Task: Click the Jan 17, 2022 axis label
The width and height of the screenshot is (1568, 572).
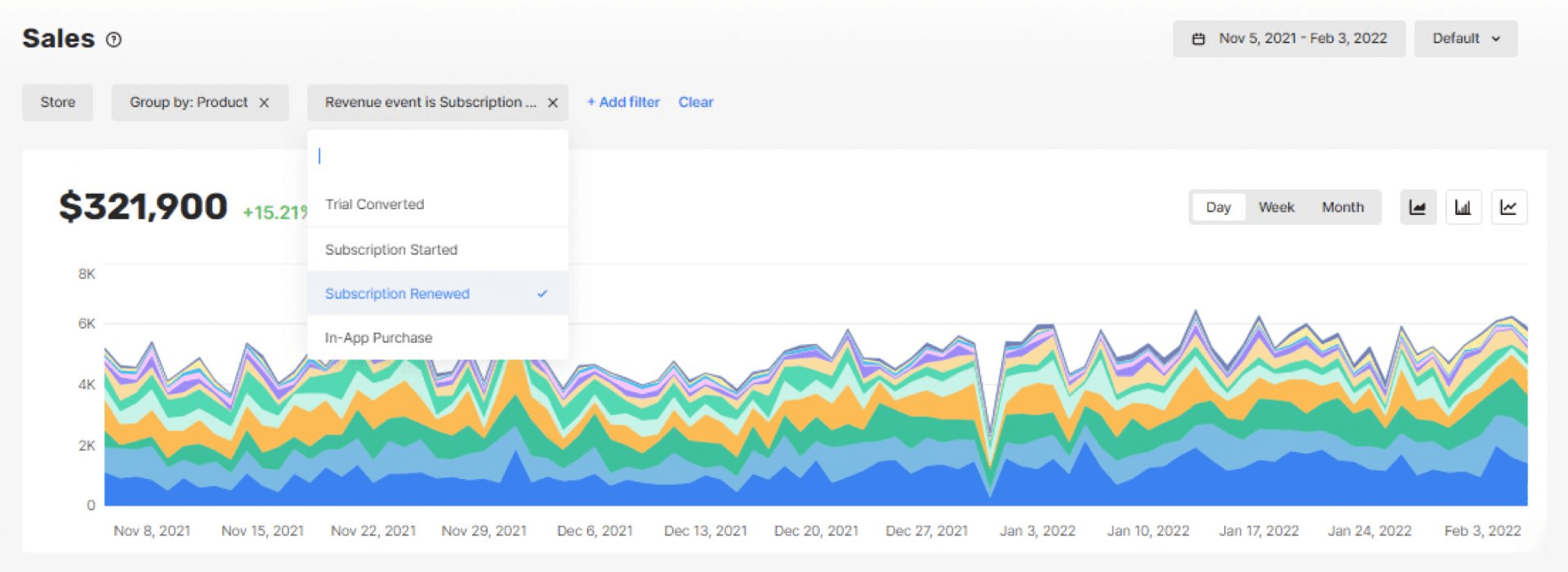Action: [x=1259, y=531]
